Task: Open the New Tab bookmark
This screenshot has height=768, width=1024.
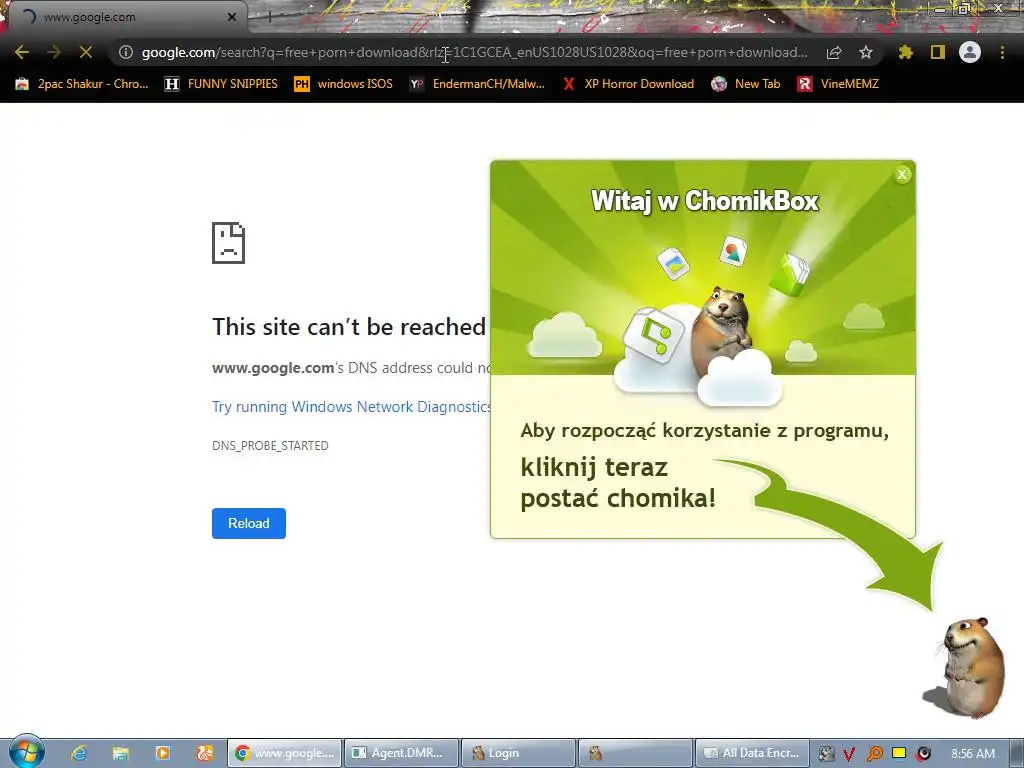Action: tap(746, 84)
